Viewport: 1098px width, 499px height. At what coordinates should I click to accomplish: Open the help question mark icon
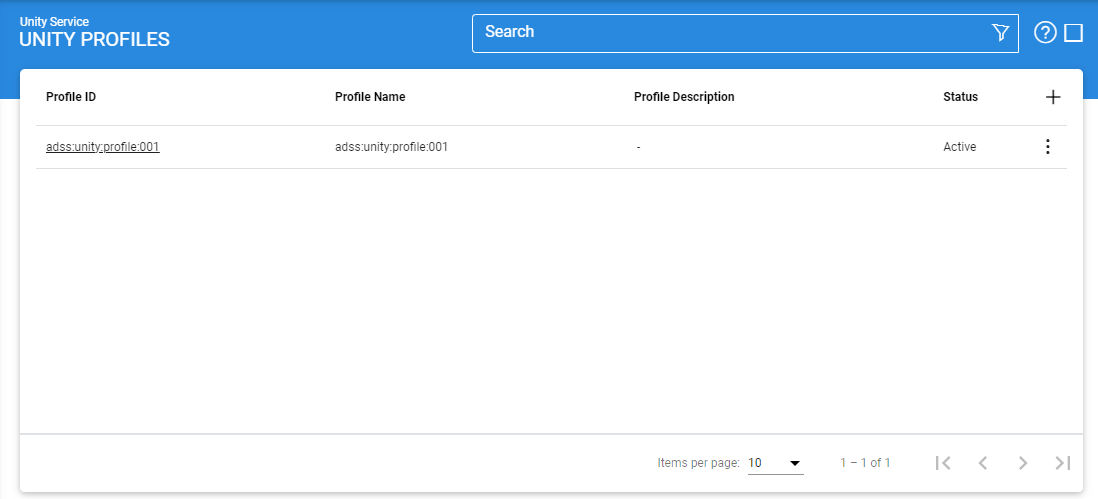coord(1045,33)
